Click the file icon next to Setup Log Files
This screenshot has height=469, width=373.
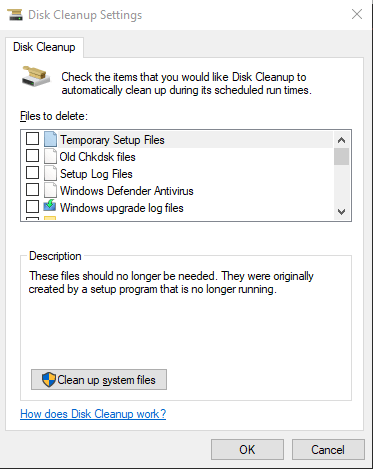pyautogui.click(x=50, y=173)
